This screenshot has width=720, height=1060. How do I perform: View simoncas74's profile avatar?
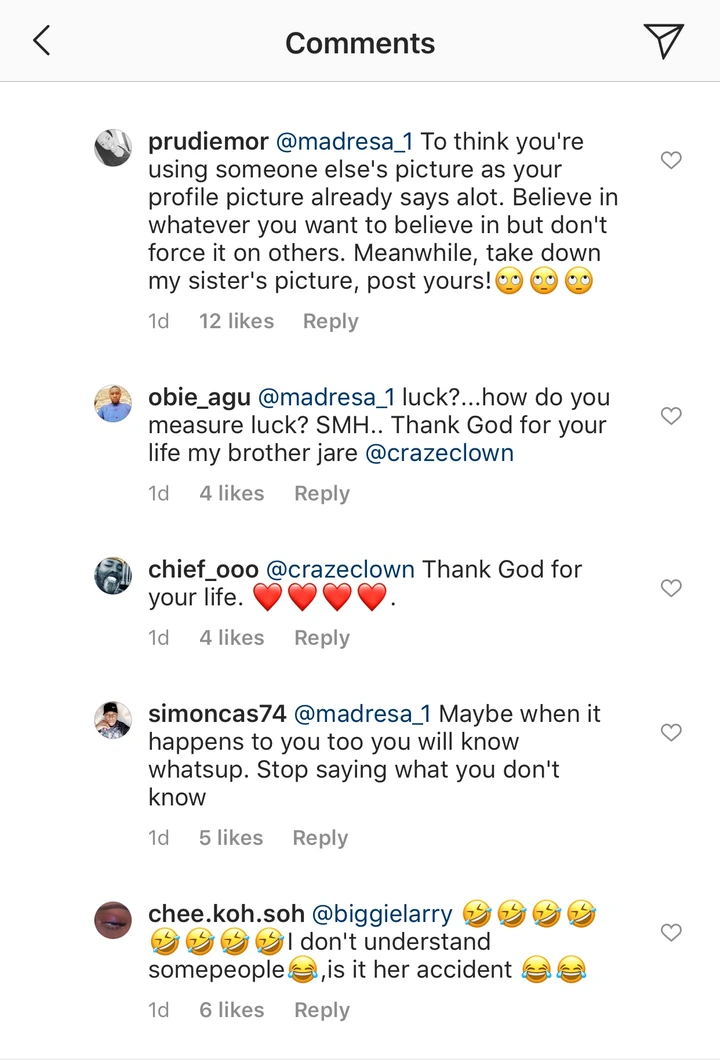click(x=113, y=720)
